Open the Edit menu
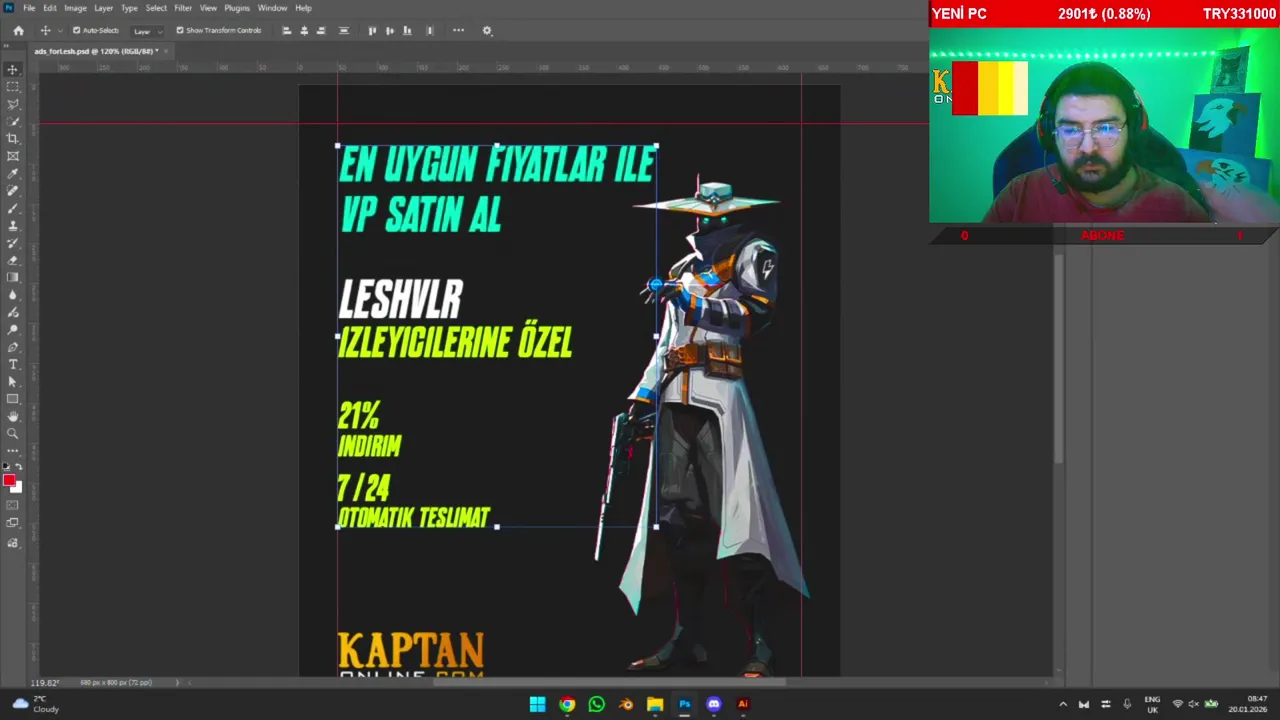1280x720 pixels. click(x=50, y=8)
